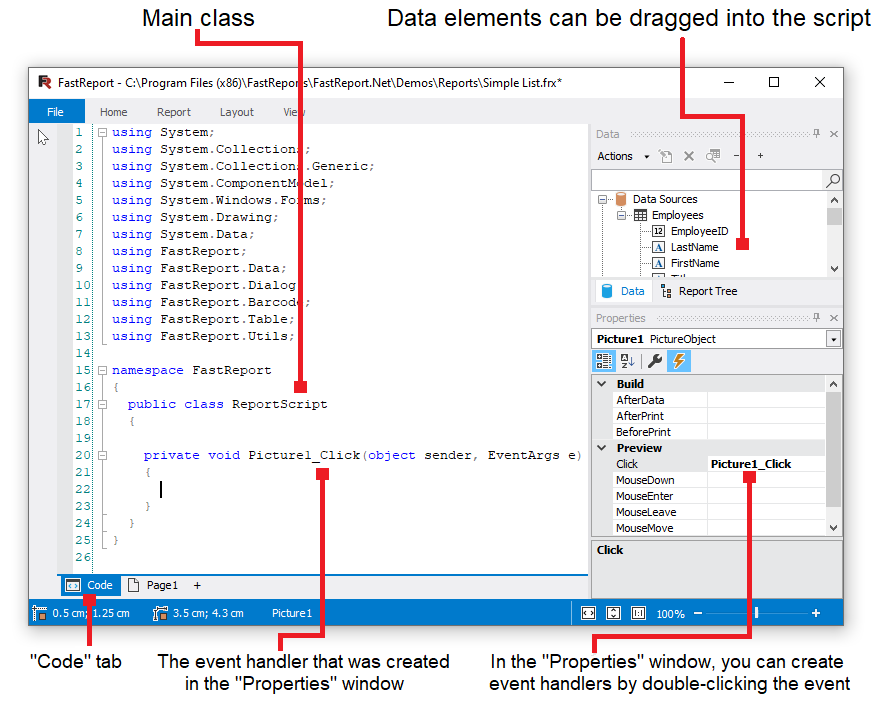
Task: Select the MouseMove event row
Action: coord(719,528)
